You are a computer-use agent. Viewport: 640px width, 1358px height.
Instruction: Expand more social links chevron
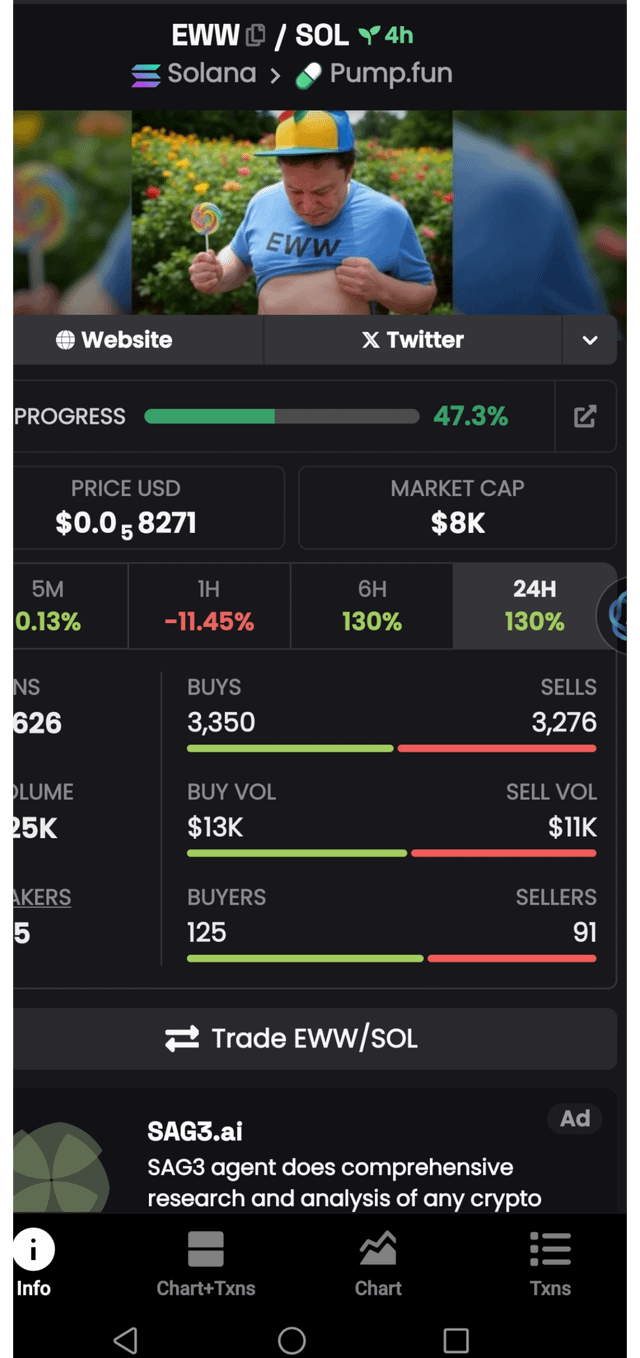coord(590,340)
